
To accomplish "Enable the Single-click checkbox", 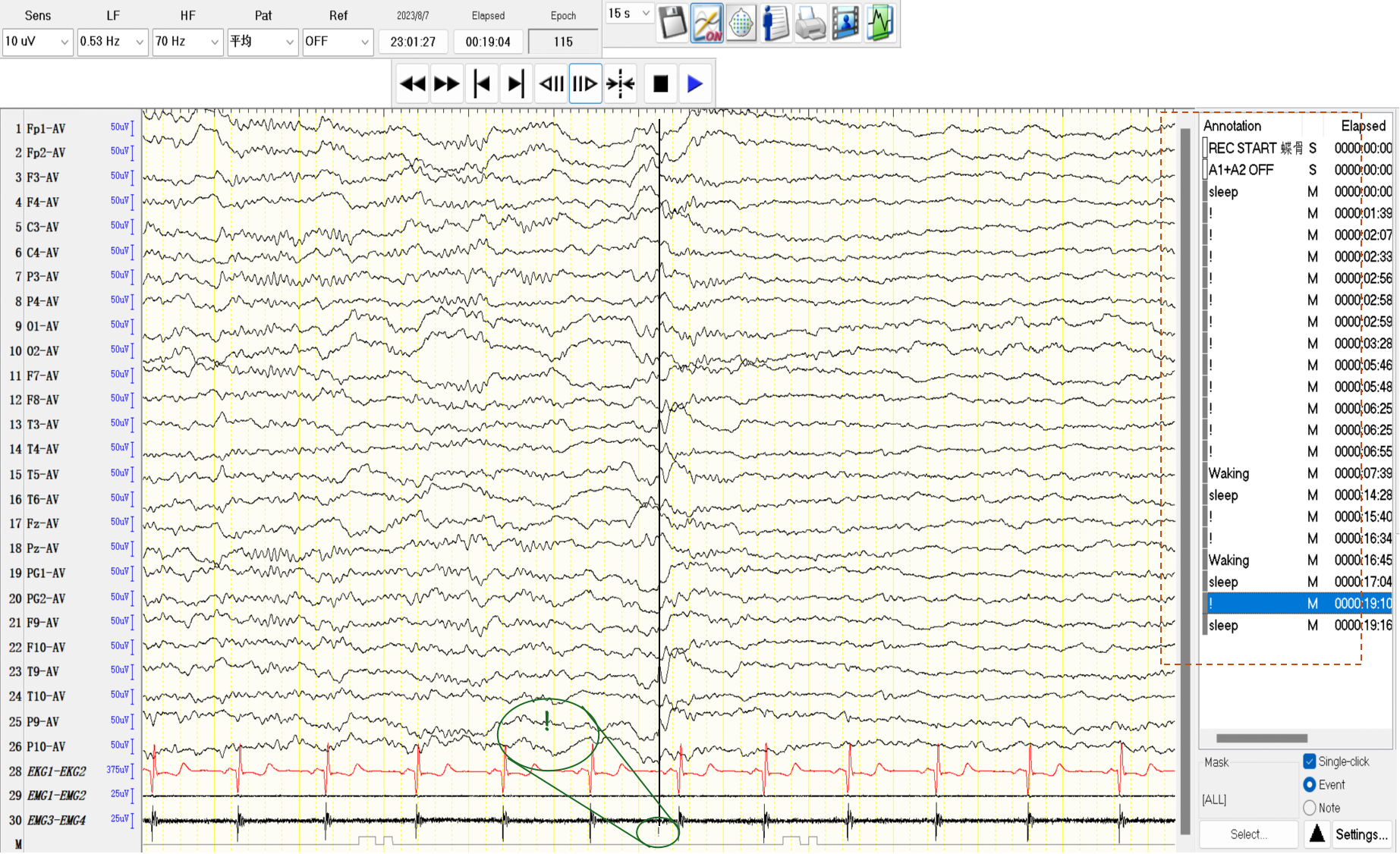I will (1310, 761).
